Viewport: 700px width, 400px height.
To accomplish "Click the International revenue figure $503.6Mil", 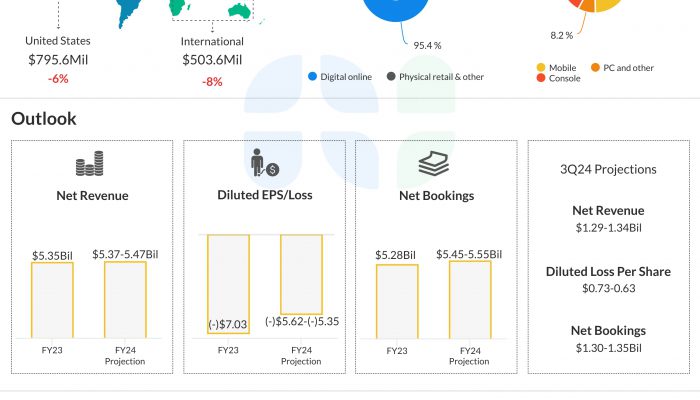I will [212, 61].
